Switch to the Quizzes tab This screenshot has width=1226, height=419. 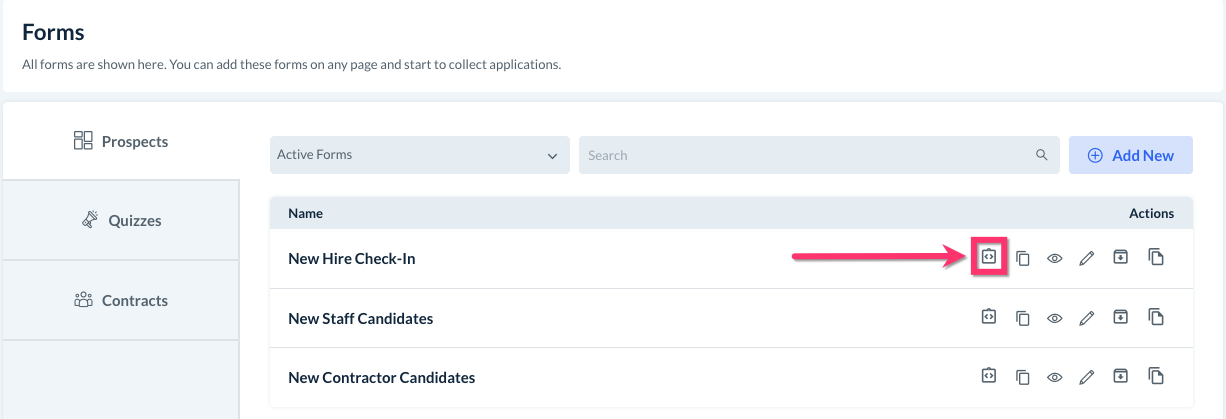(121, 220)
